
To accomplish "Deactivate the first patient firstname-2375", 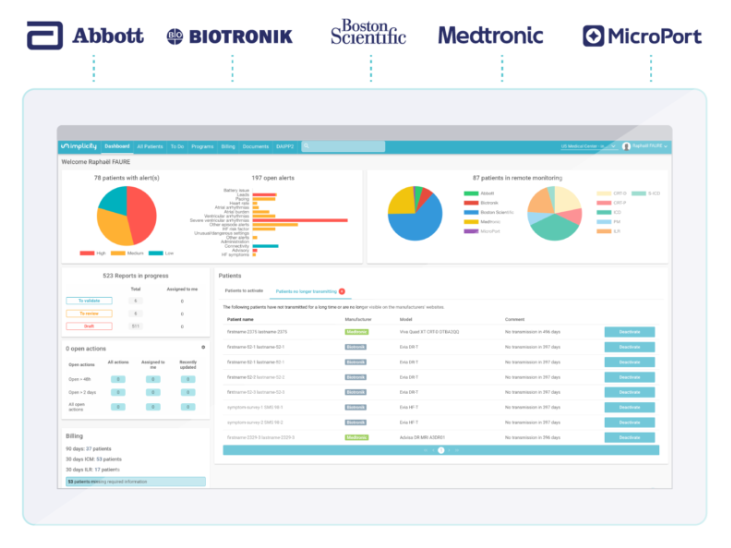I will [629, 332].
